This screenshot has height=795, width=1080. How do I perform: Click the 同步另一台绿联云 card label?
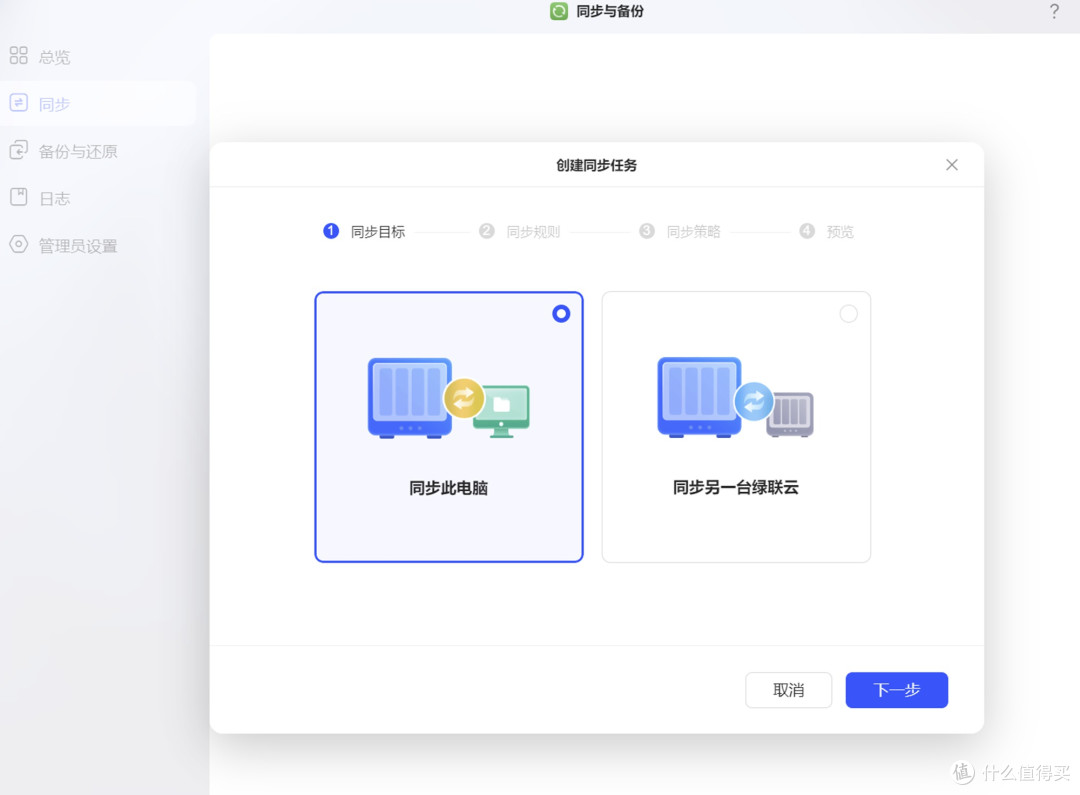736,487
